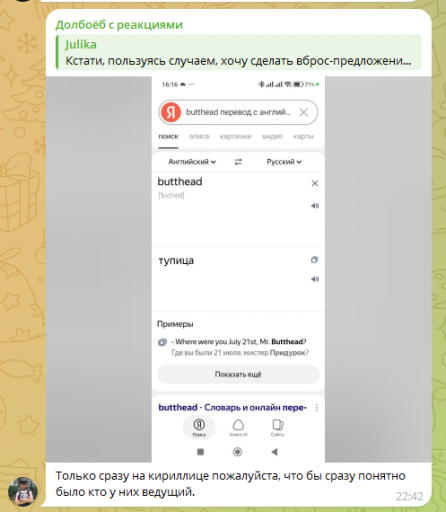
Task: Tap the Android recent apps square button
Action: click(200, 452)
